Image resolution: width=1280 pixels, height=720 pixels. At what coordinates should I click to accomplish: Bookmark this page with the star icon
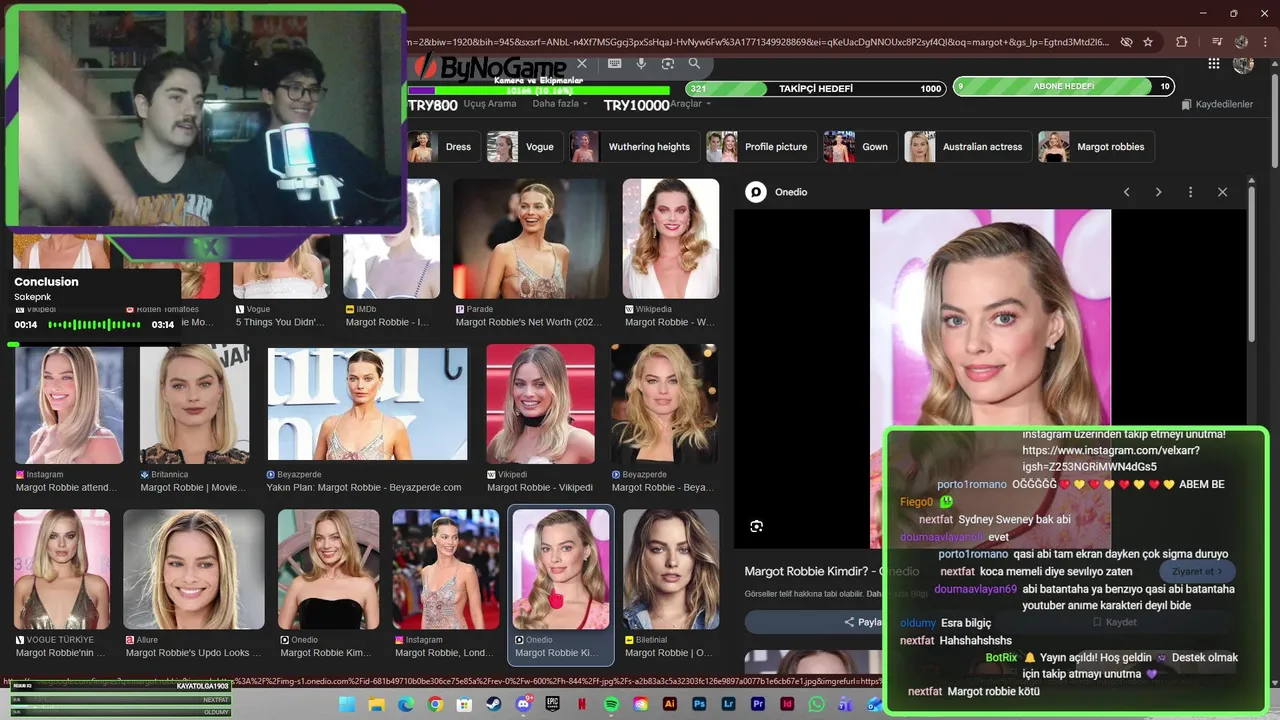coord(1148,42)
